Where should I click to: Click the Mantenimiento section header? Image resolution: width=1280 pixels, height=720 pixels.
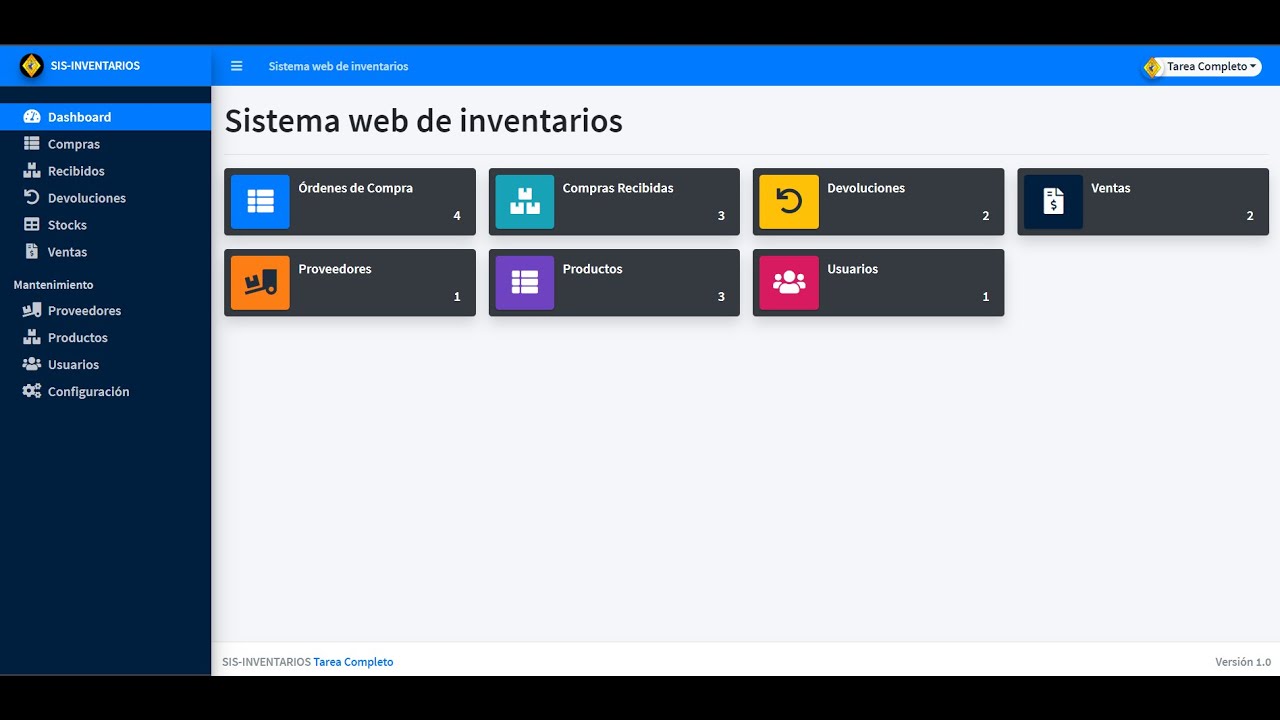point(53,285)
